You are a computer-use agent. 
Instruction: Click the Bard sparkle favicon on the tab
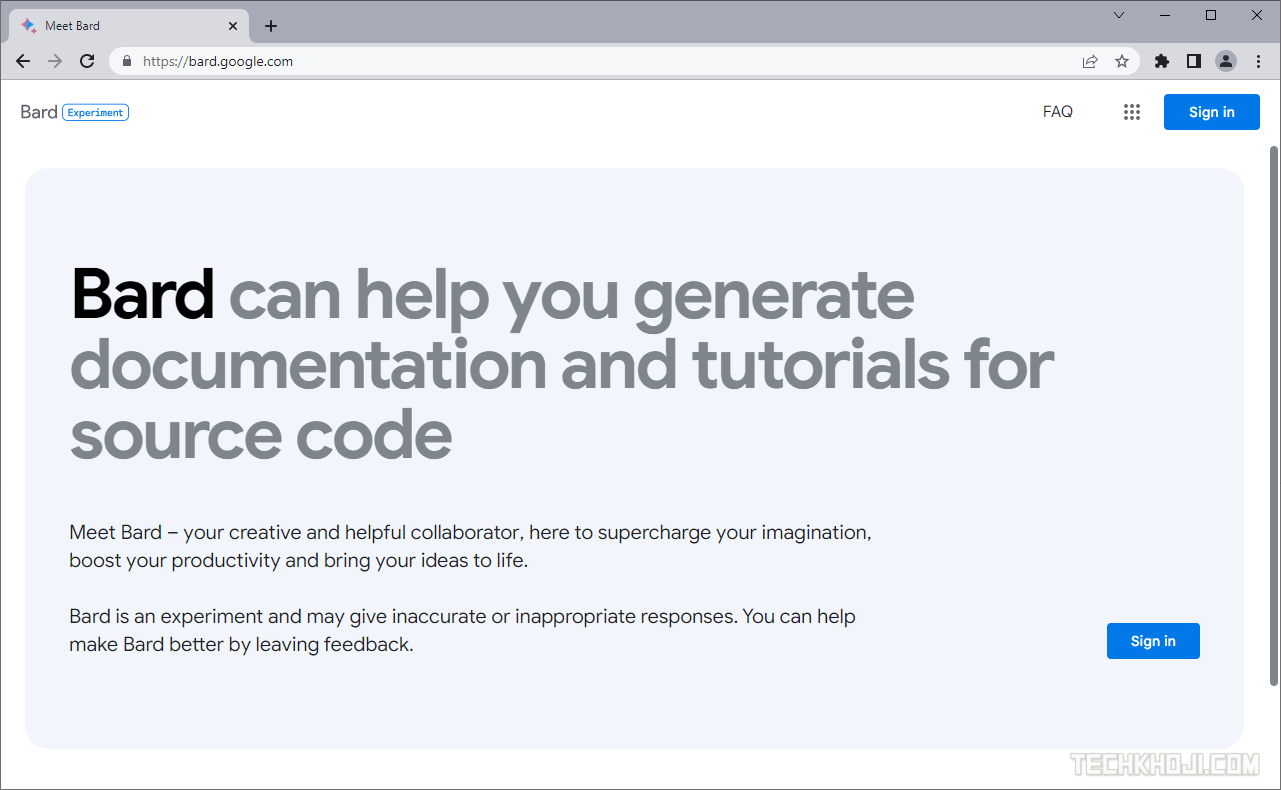pos(29,26)
